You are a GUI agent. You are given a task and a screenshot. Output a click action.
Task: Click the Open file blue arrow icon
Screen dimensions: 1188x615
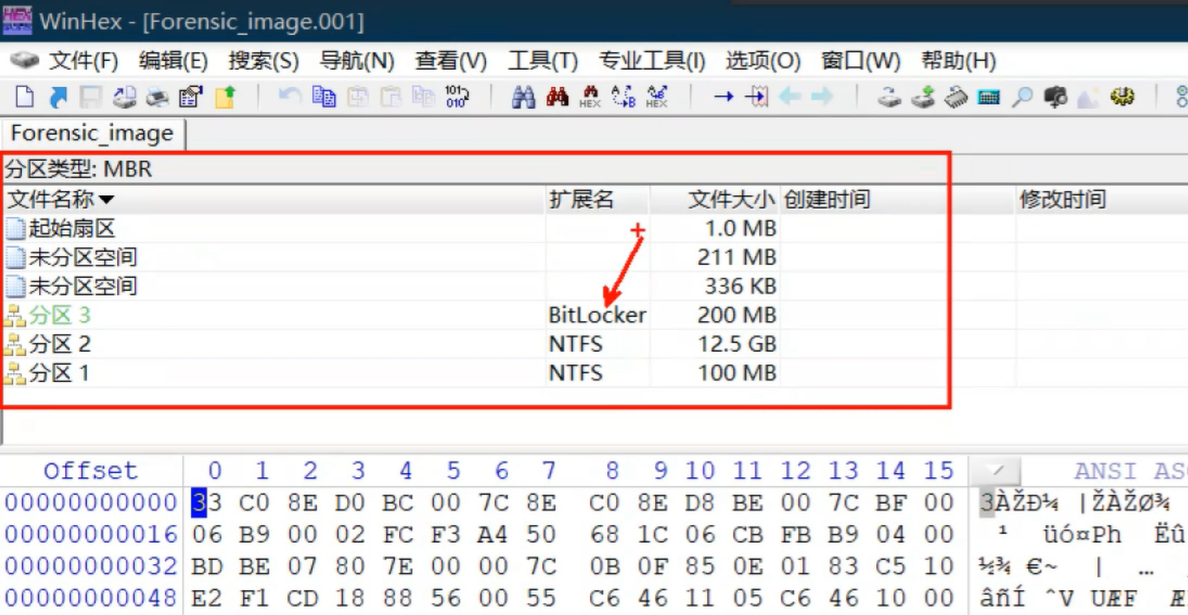pos(58,97)
